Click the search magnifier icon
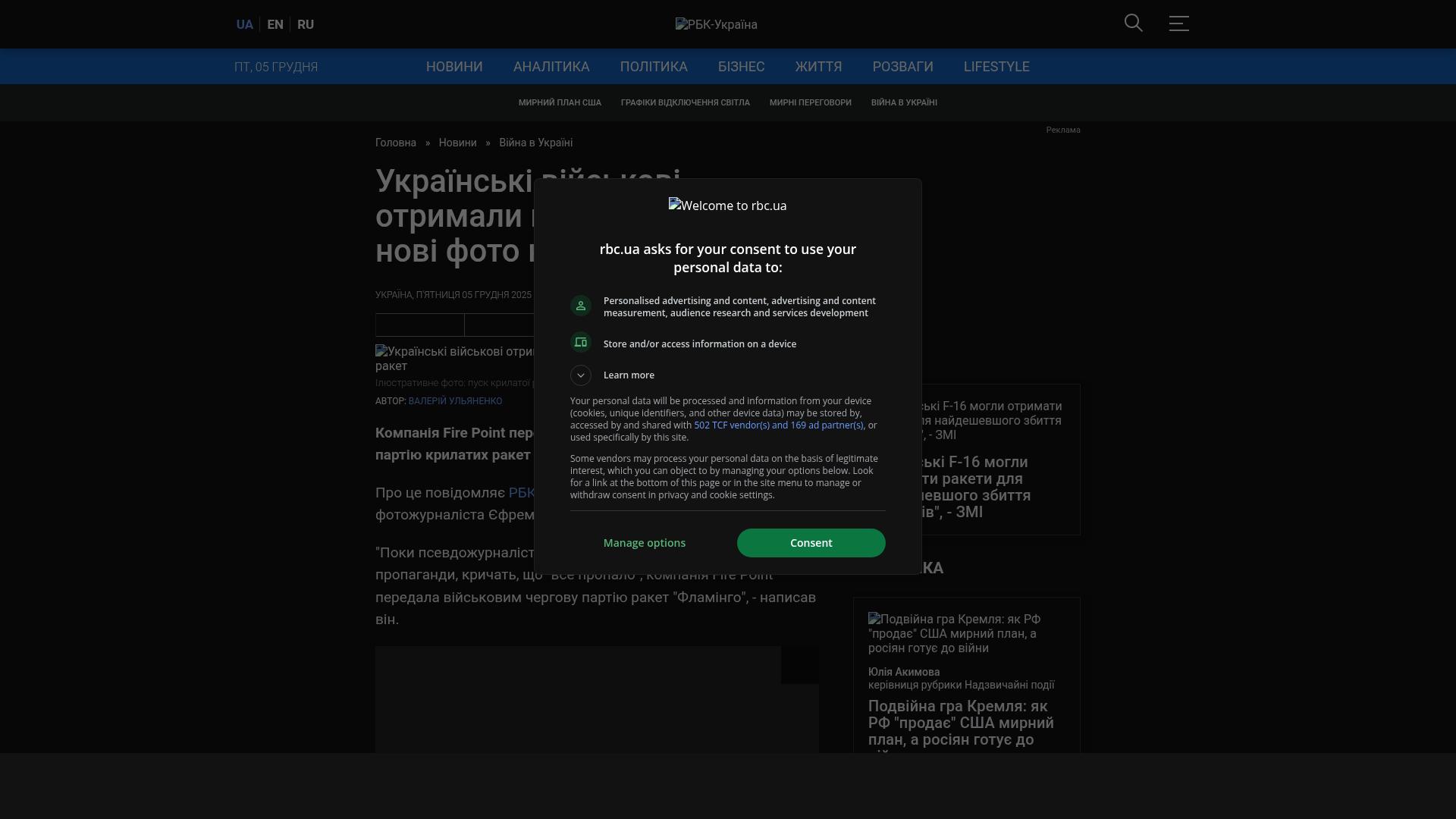This screenshot has height=819, width=1456. tap(1133, 24)
